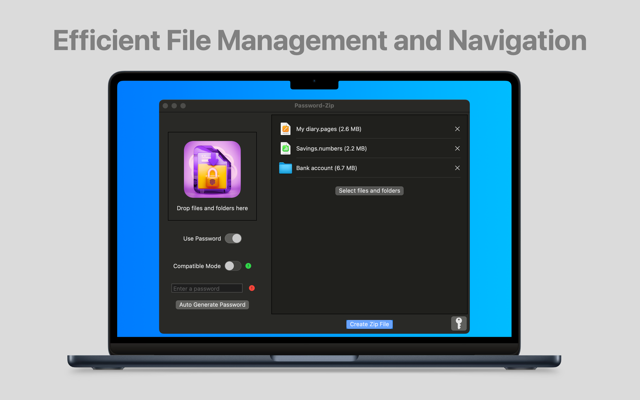Toggle the Use Password switch
The height and width of the screenshot is (400, 640).
pyautogui.click(x=233, y=238)
